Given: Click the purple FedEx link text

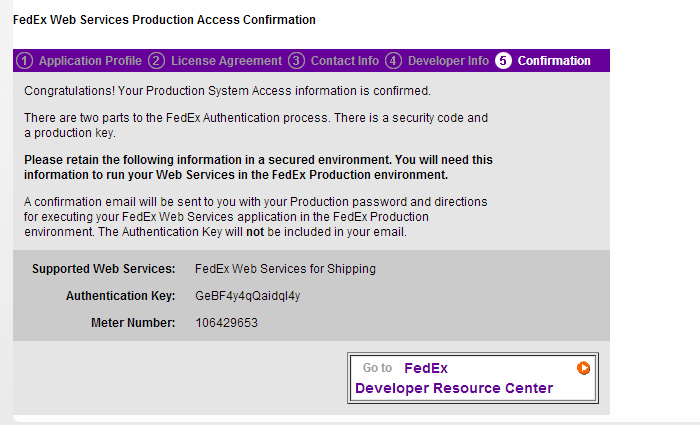Looking at the screenshot, I should point(426,368).
